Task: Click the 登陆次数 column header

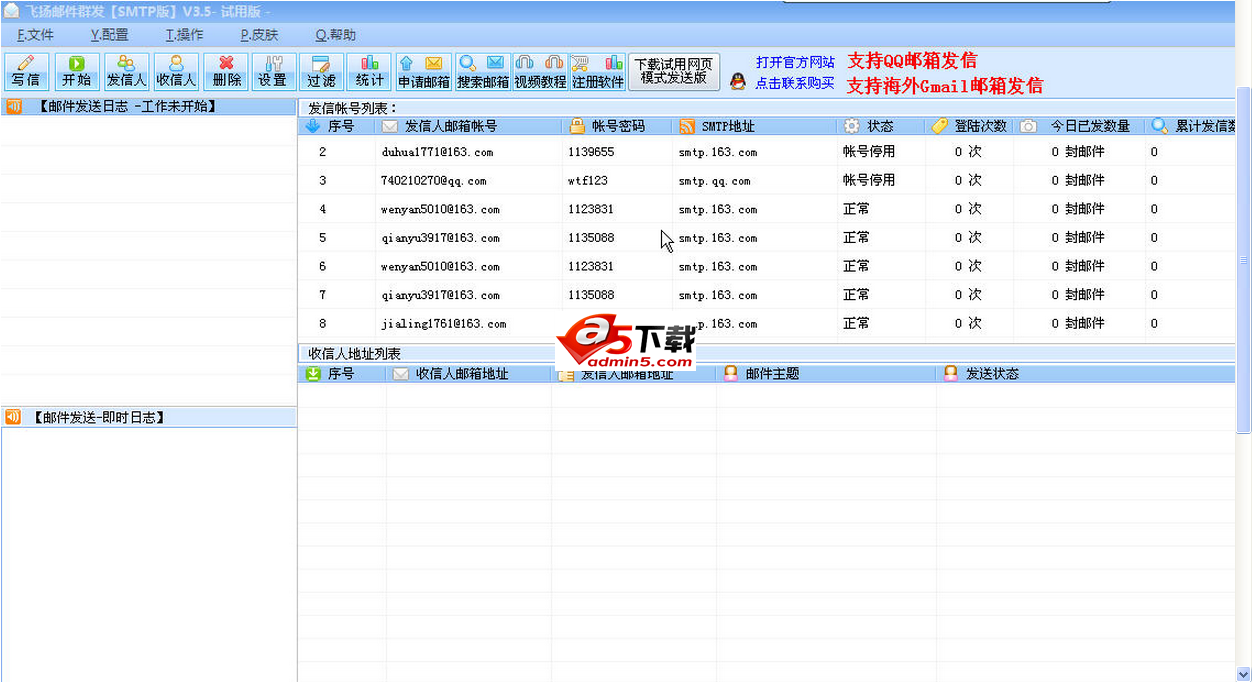Action: (968, 126)
